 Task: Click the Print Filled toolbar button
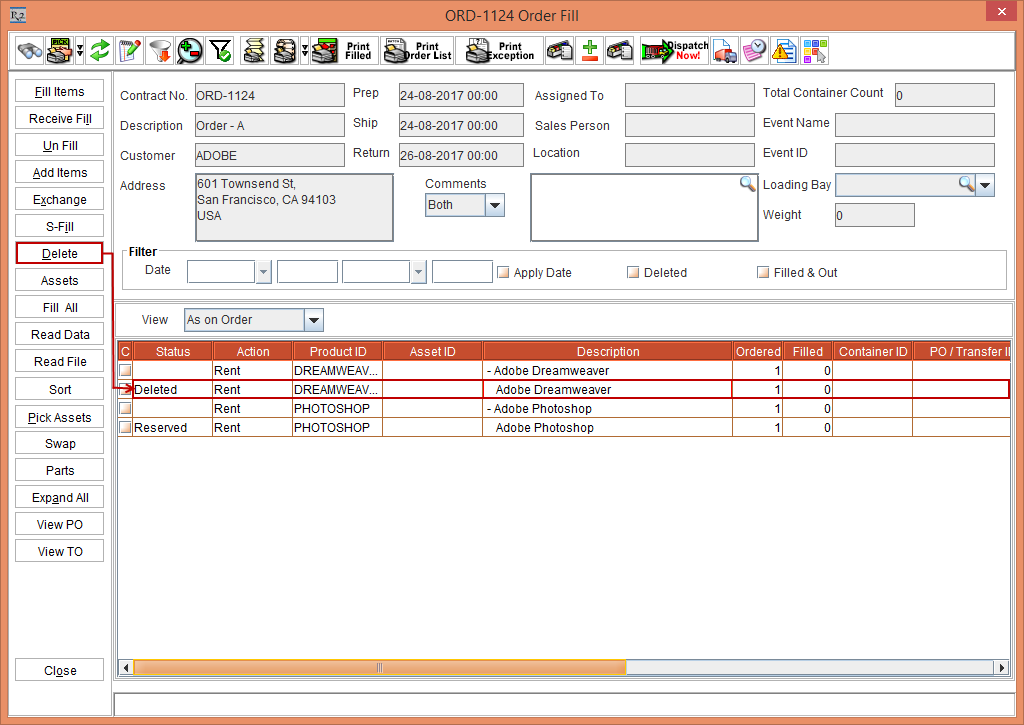pyautogui.click(x=342, y=51)
